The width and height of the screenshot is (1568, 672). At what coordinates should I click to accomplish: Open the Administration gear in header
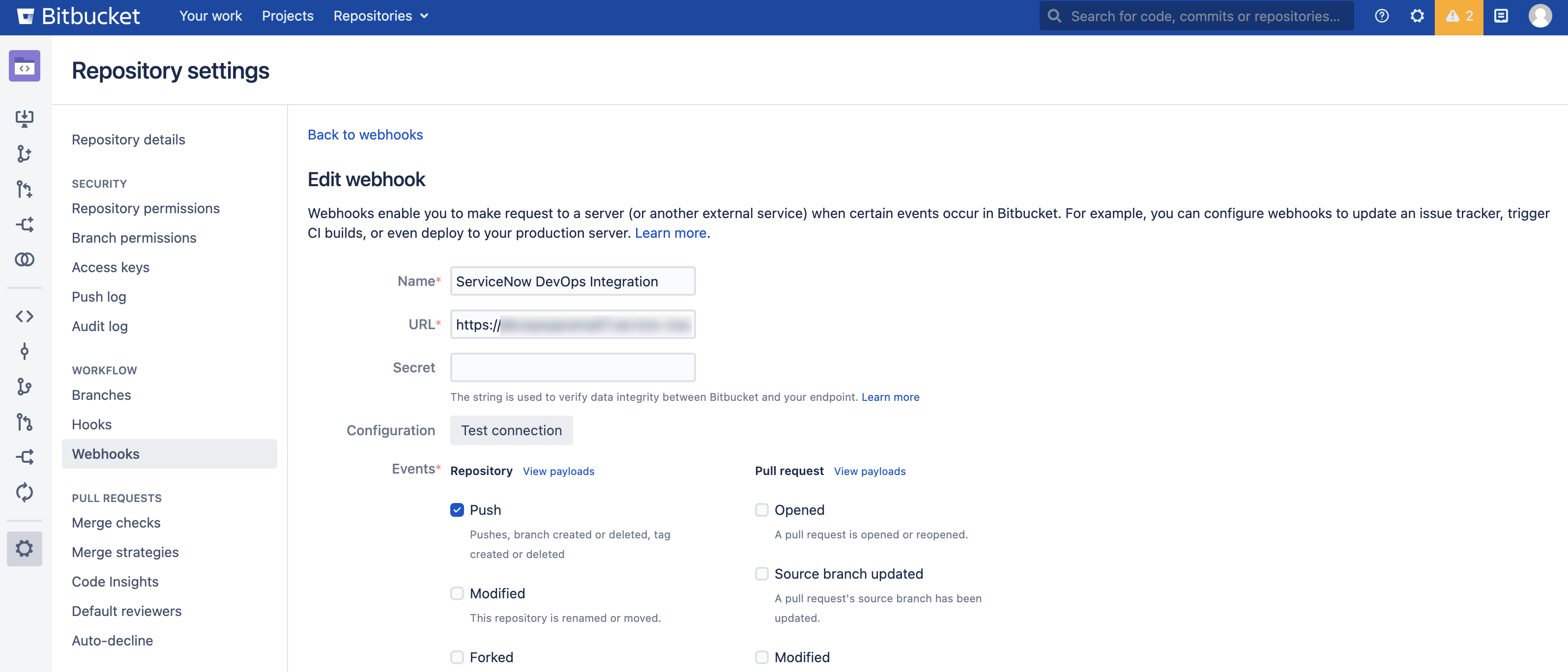click(1417, 16)
